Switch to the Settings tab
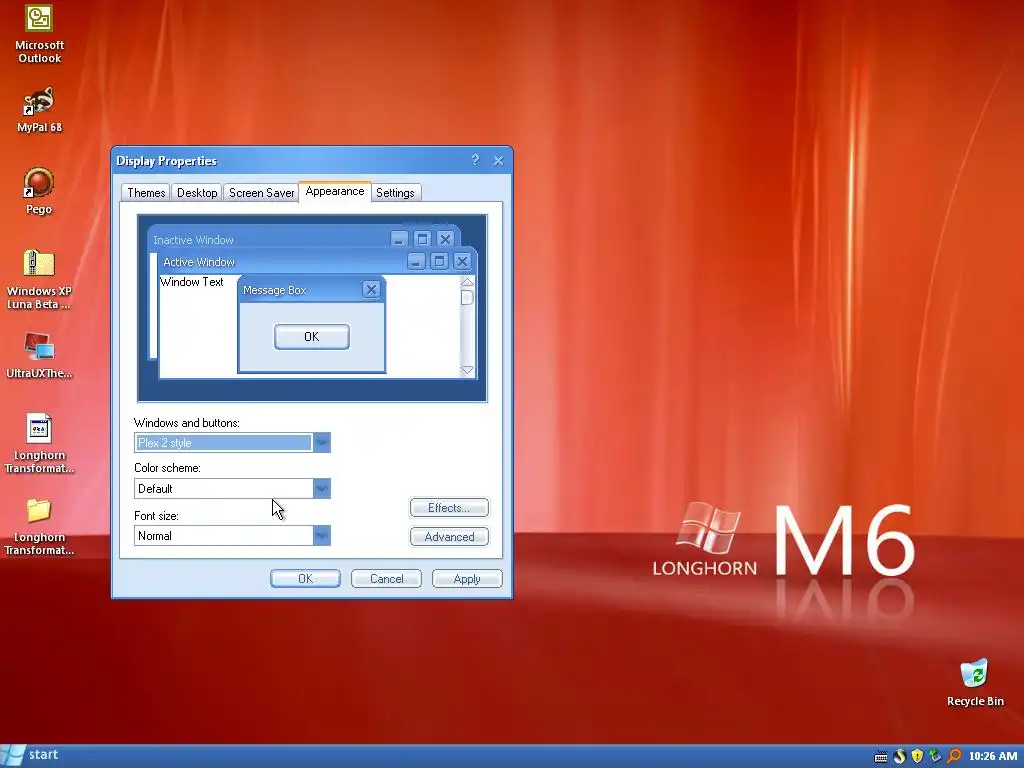1024x768 pixels. 395,193
